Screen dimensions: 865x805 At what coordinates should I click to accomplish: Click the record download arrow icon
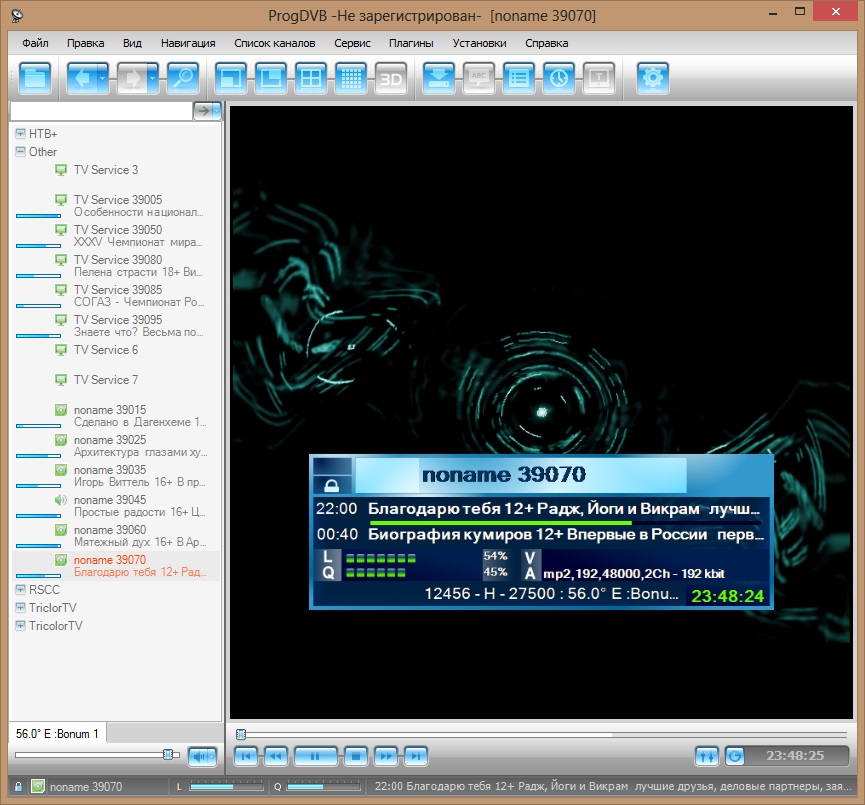(439, 78)
